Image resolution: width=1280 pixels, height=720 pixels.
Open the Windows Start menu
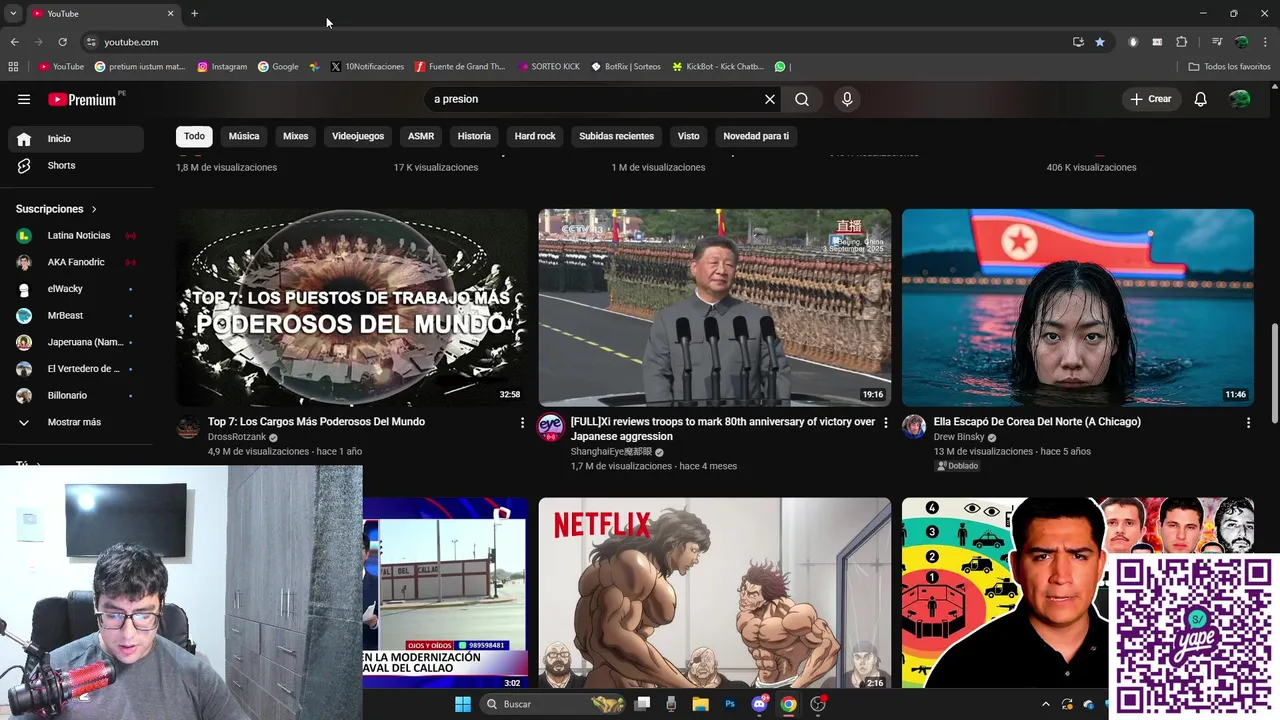click(x=463, y=704)
